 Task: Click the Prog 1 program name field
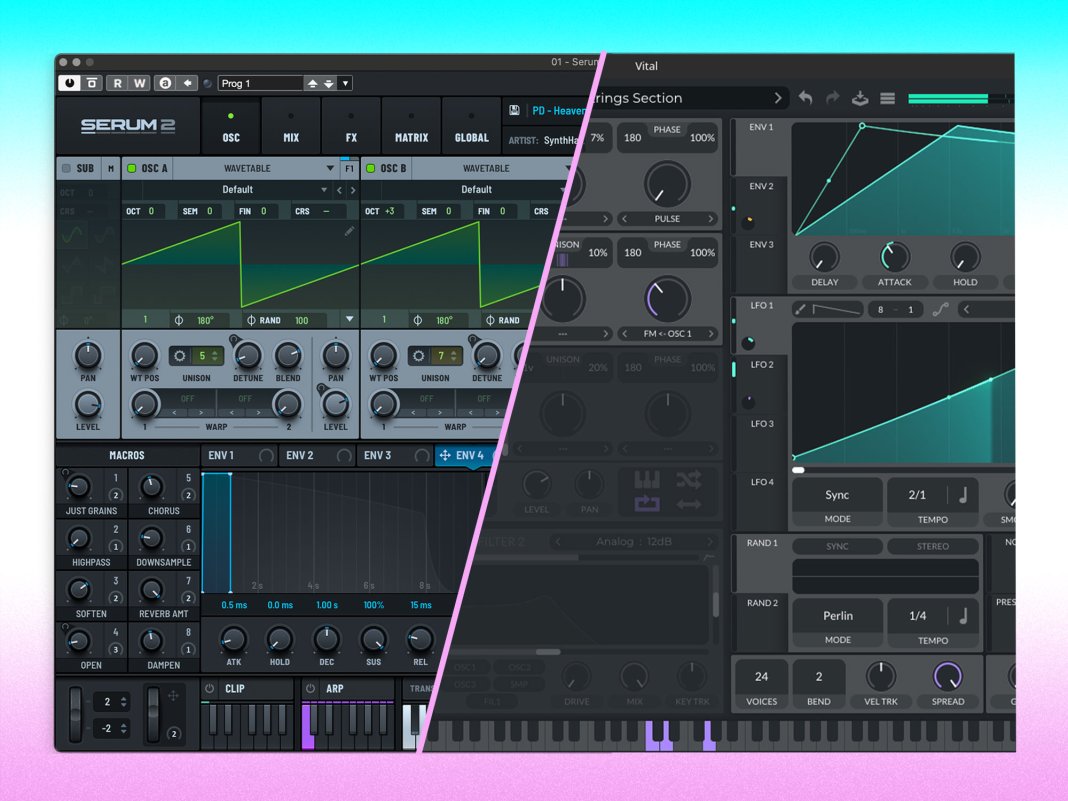click(x=261, y=83)
